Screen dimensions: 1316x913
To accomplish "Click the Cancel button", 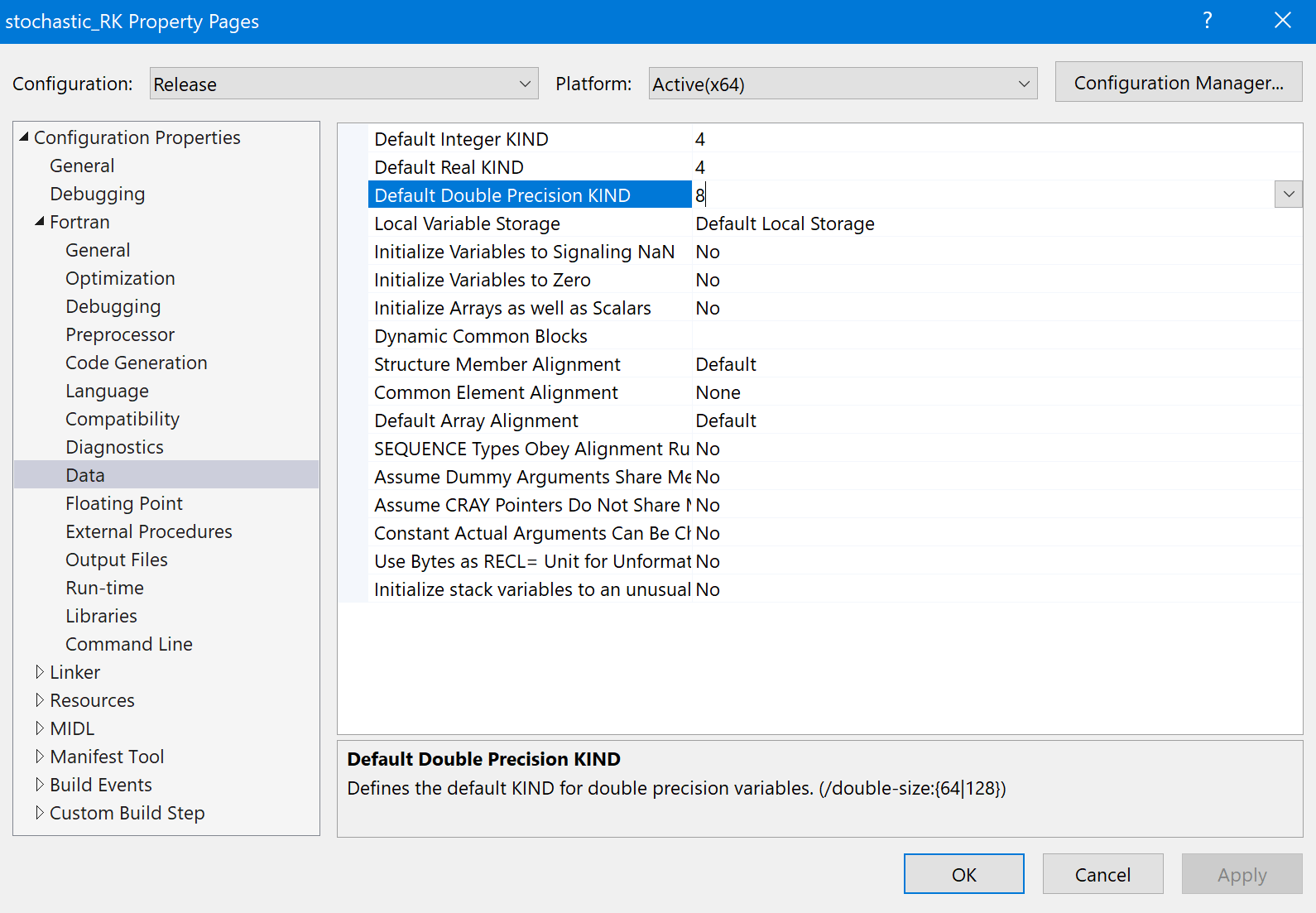I will 1102,874.
